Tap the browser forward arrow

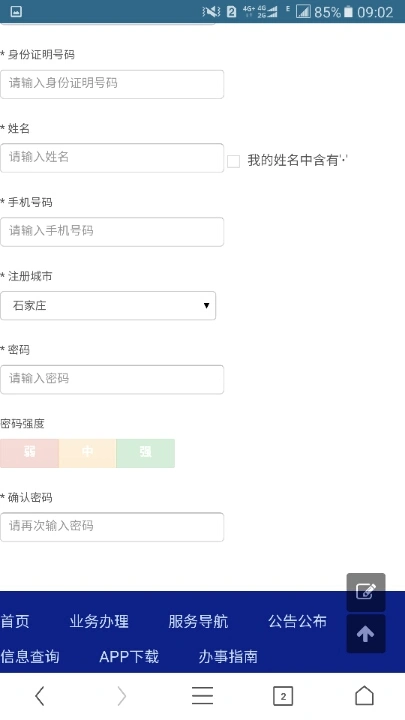coord(121,696)
